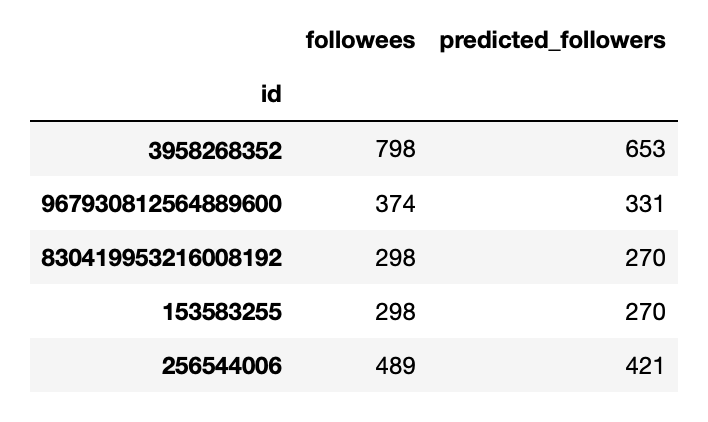Image resolution: width=708 pixels, height=422 pixels.
Task: Click followees 298 in row 153583255
Action: (396, 312)
